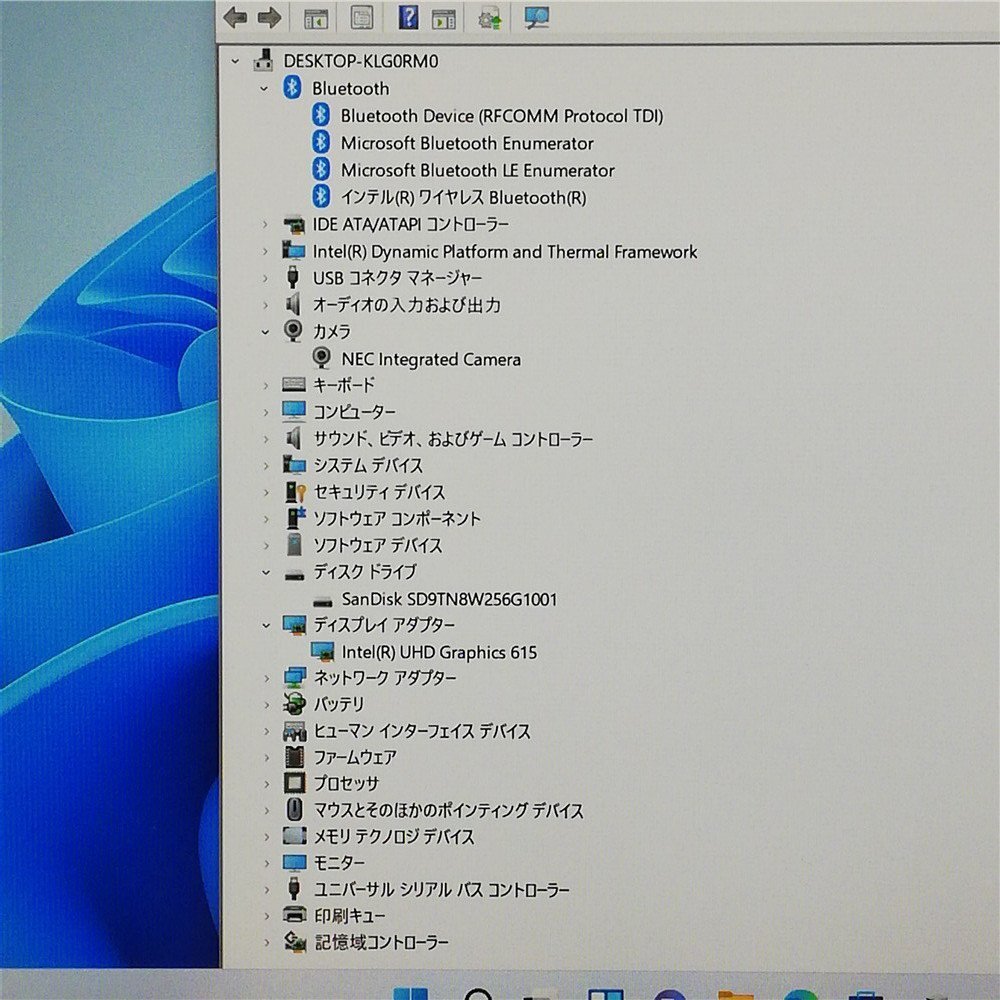
Task: Collapse the ディスク ドライブ category
Action: pyautogui.click(x=267, y=572)
